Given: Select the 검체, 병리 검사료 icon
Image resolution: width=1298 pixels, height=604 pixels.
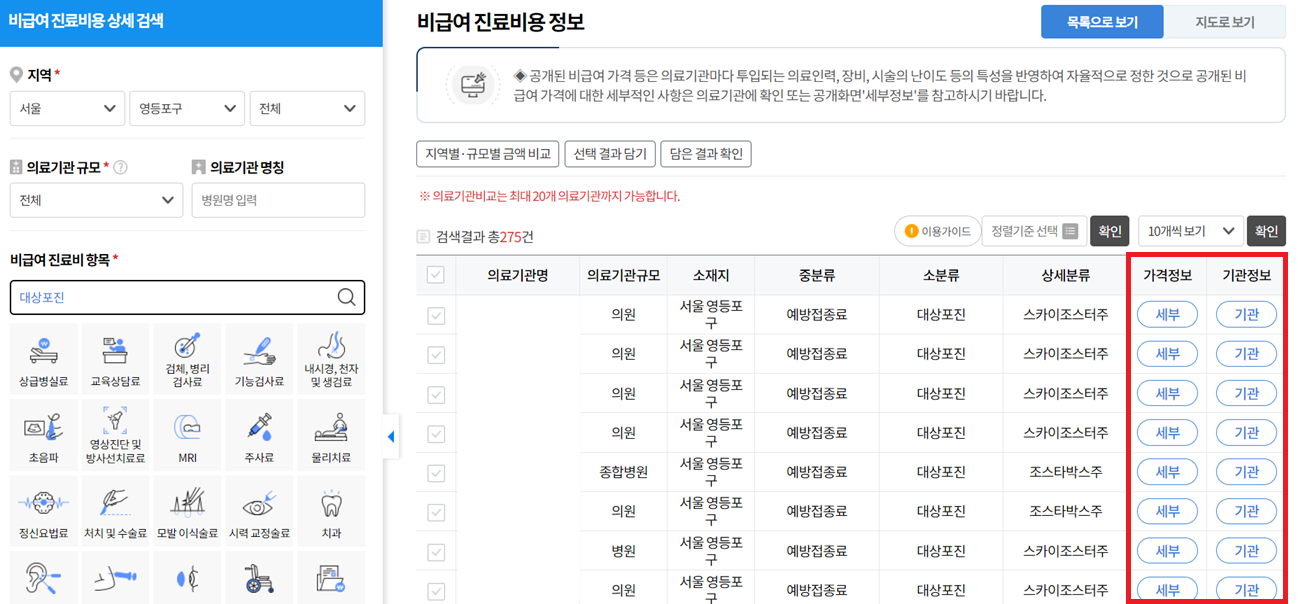Looking at the screenshot, I should click(x=187, y=357).
